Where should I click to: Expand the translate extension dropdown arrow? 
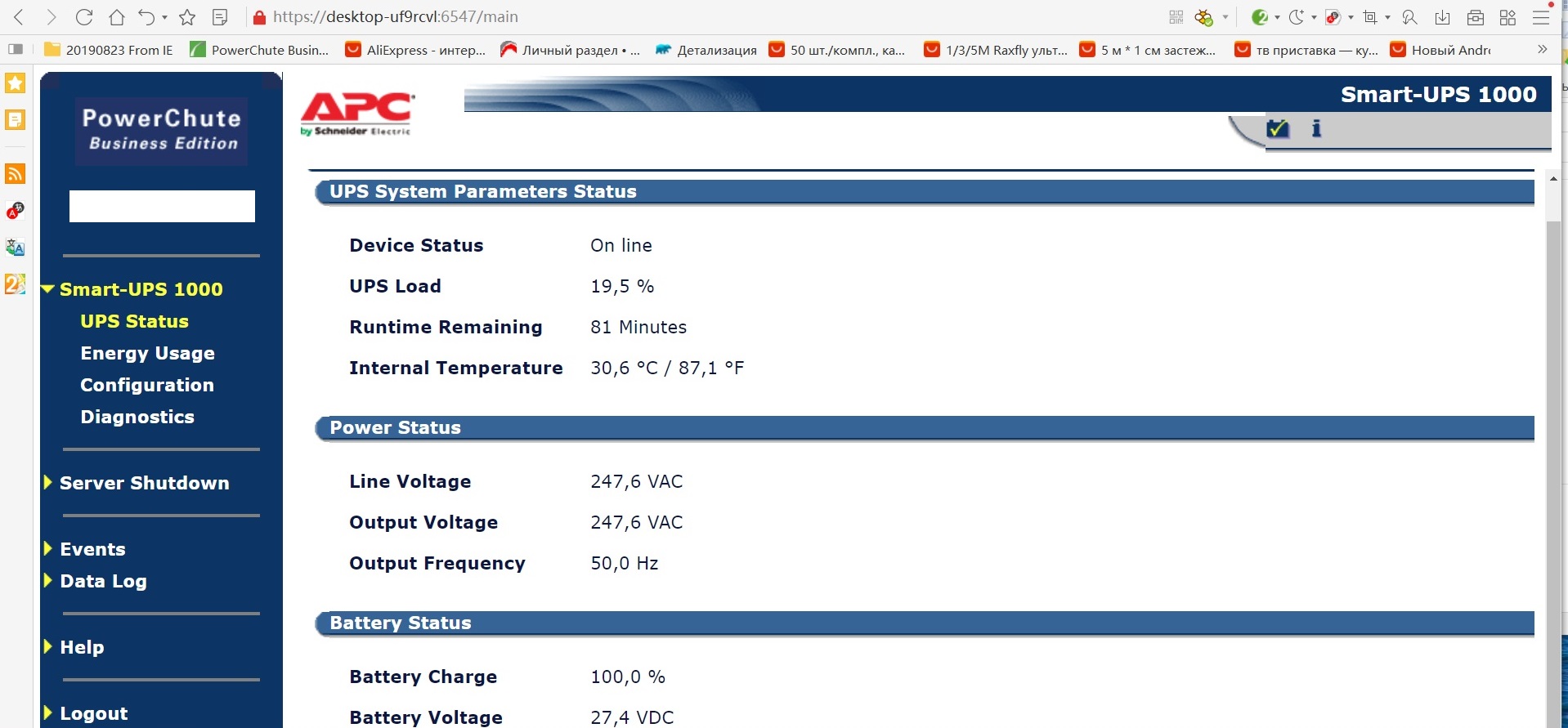[x=1351, y=17]
